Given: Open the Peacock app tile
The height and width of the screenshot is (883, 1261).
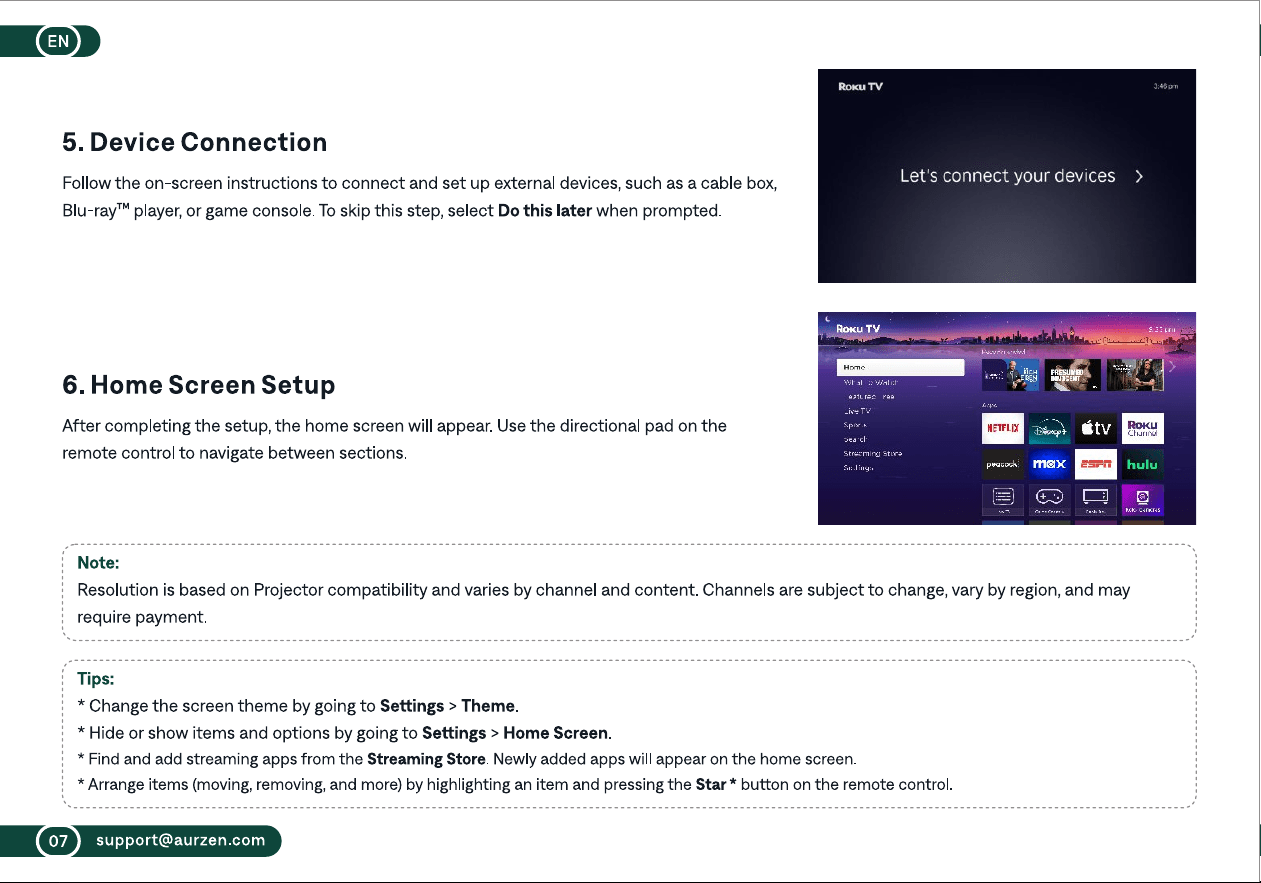Looking at the screenshot, I should [1003, 464].
